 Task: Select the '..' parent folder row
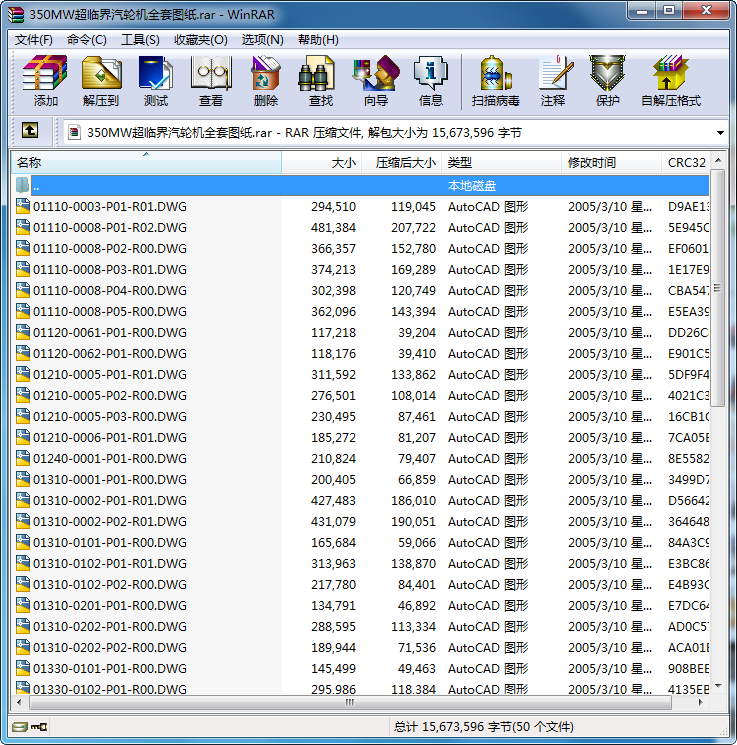[36, 186]
